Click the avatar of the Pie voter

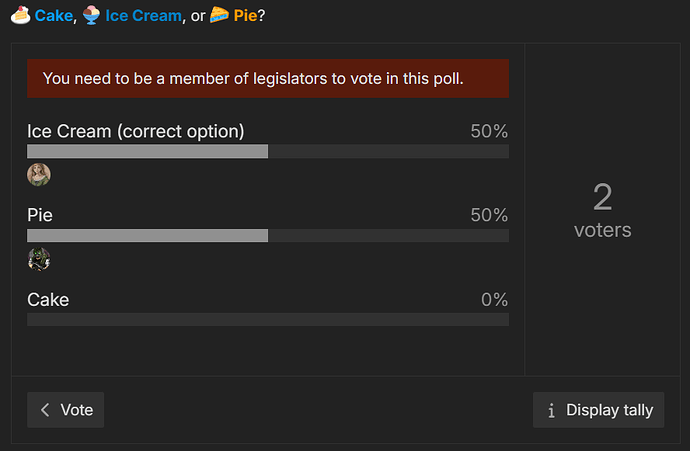[39, 260]
